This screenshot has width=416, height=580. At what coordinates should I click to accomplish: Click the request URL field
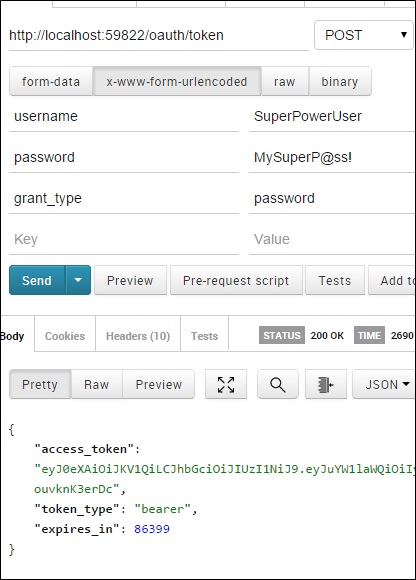coord(159,36)
